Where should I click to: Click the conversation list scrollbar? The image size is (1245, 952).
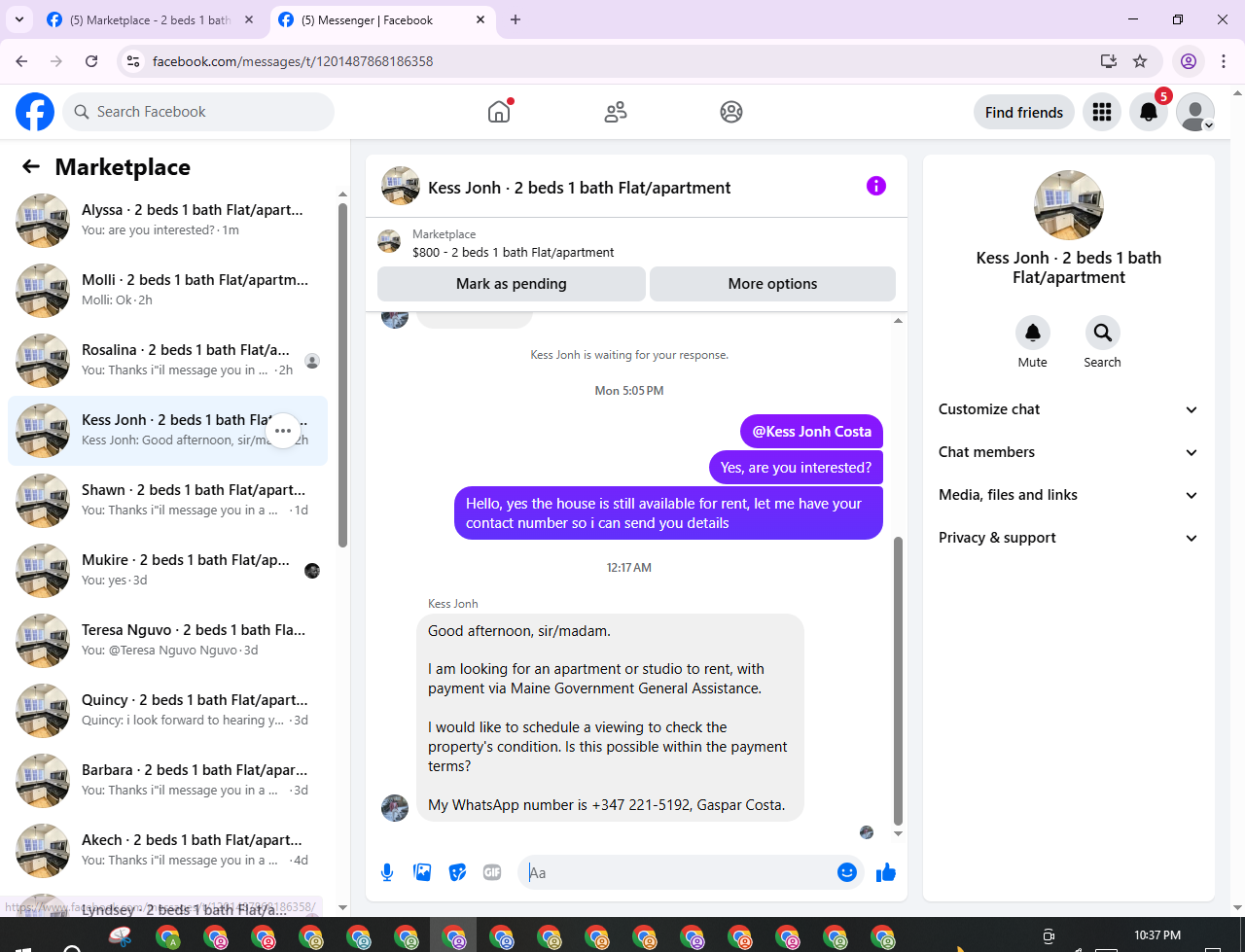click(342, 374)
